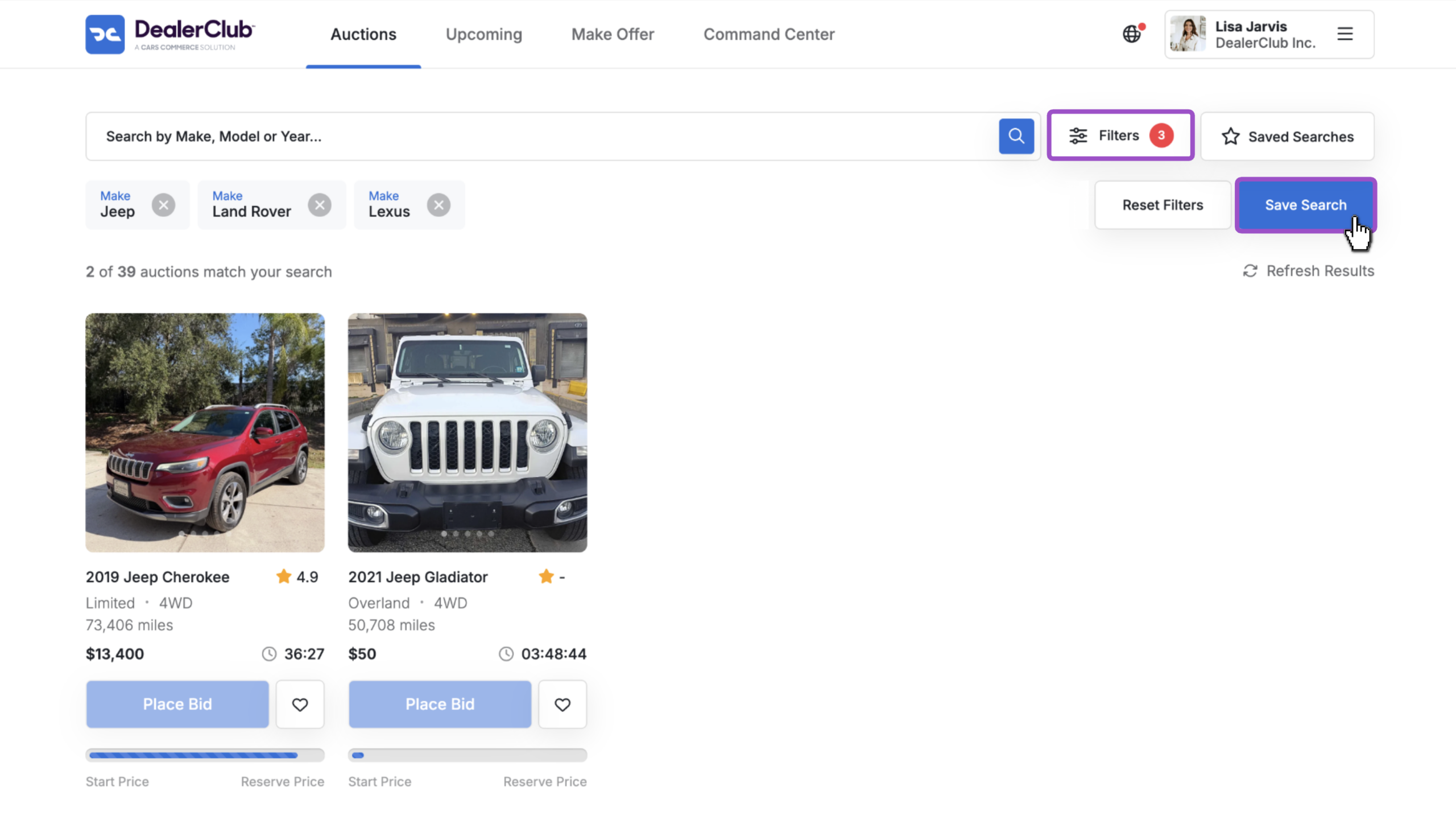Refresh the auction results
Viewport: 1456px width, 820px height.
coord(1308,271)
